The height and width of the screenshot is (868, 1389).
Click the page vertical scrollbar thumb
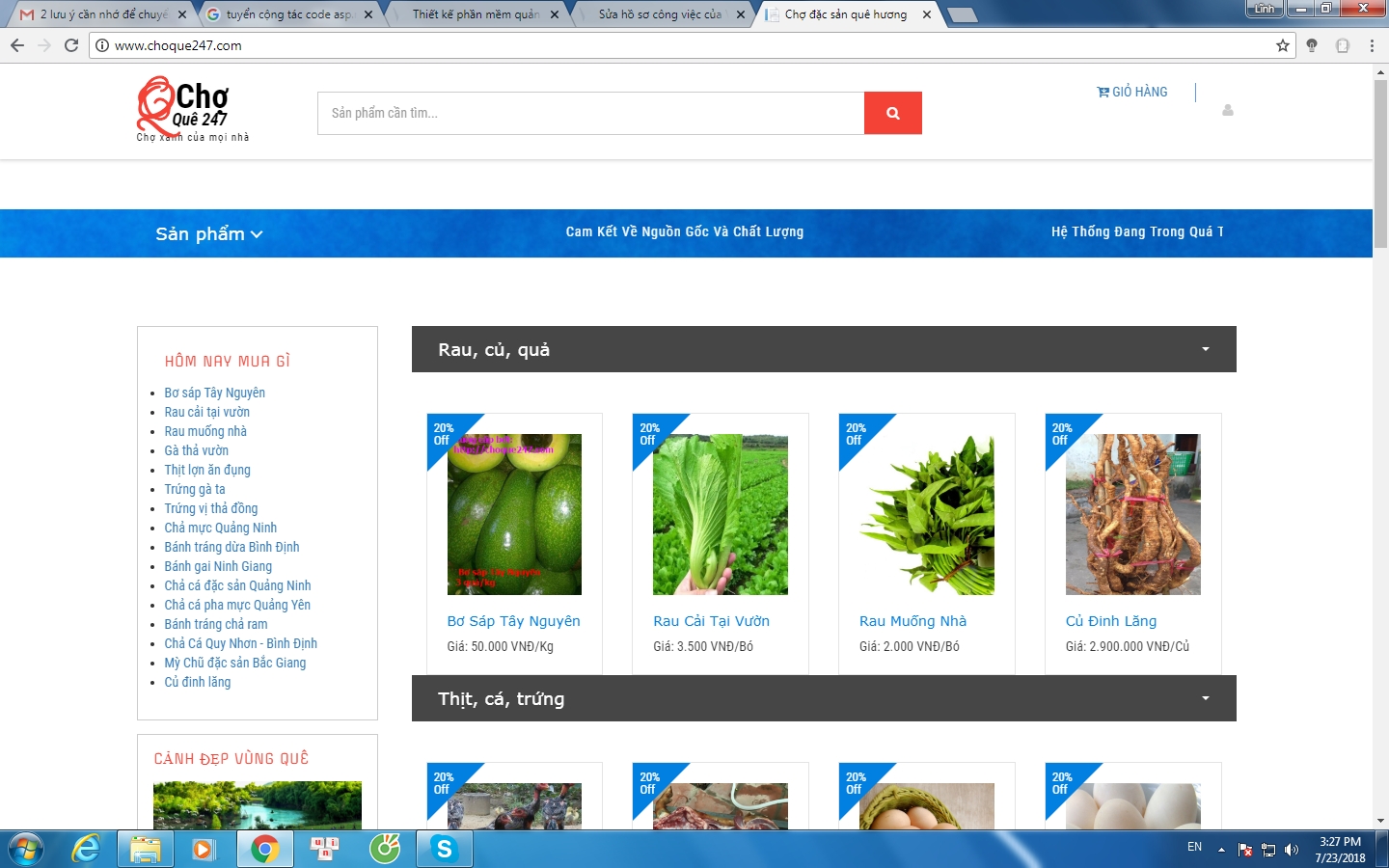pyautogui.click(x=1380, y=164)
